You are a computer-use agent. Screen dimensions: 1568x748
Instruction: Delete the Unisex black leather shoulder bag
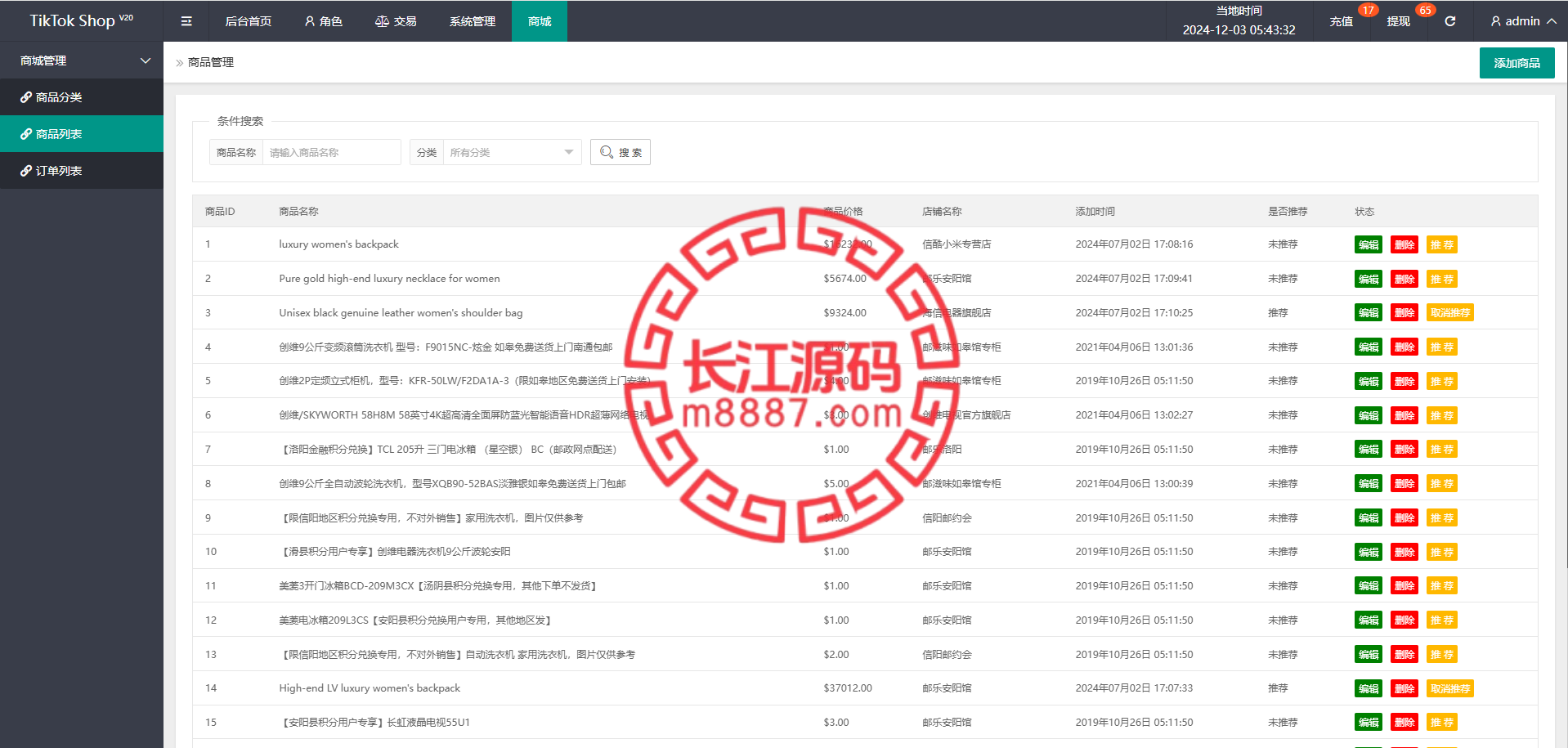click(1404, 312)
